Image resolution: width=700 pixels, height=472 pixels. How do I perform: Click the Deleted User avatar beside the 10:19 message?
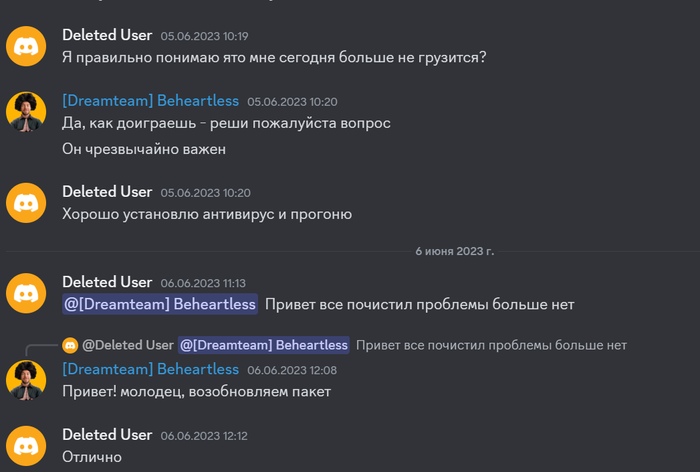(26, 46)
